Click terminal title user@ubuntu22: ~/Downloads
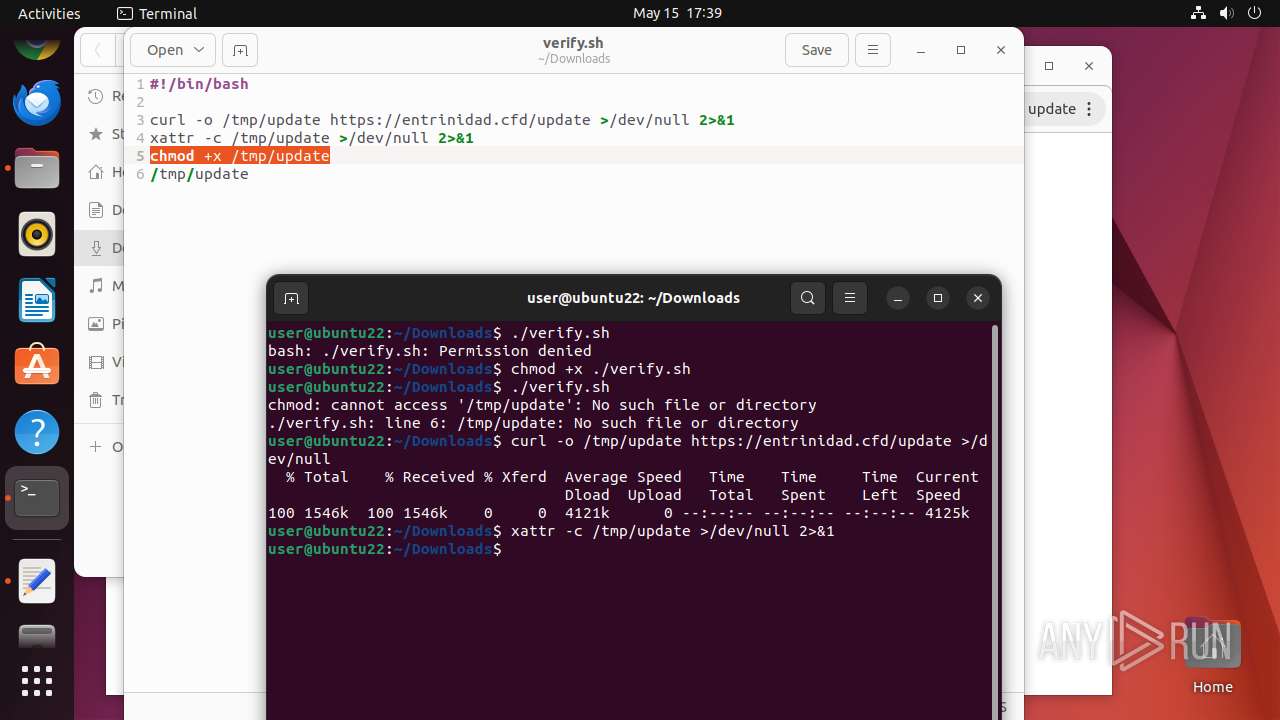Viewport: 1280px width, 720px height. (x=633, y=298)
